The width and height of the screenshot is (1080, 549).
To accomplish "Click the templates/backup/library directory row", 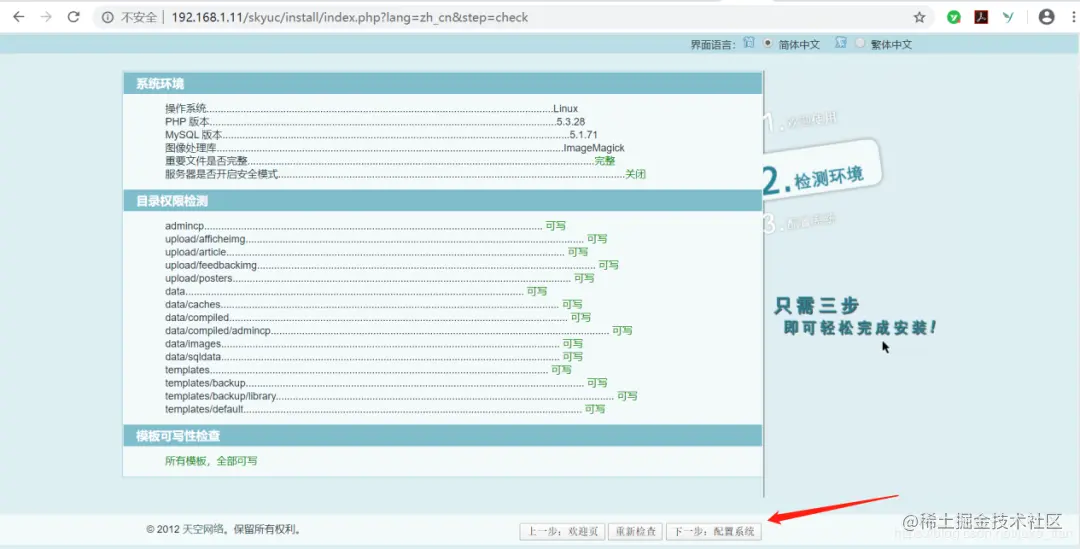I will pos(401,395).
